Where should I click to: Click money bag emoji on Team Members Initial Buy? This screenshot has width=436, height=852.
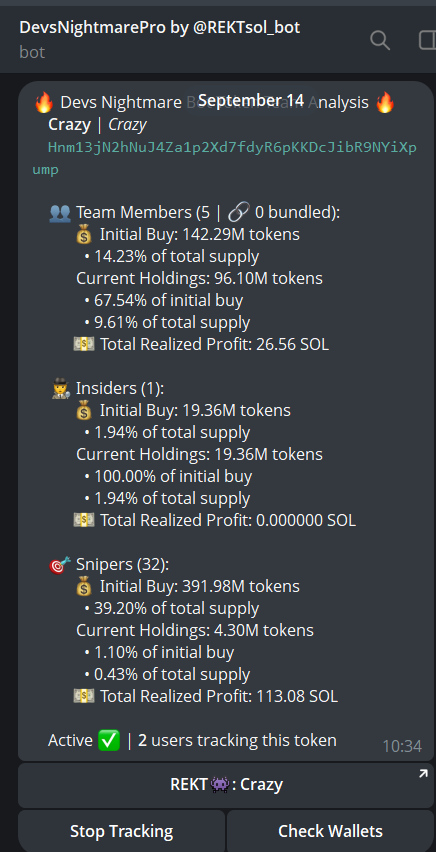pyautogui.click(x=84, y=235)
